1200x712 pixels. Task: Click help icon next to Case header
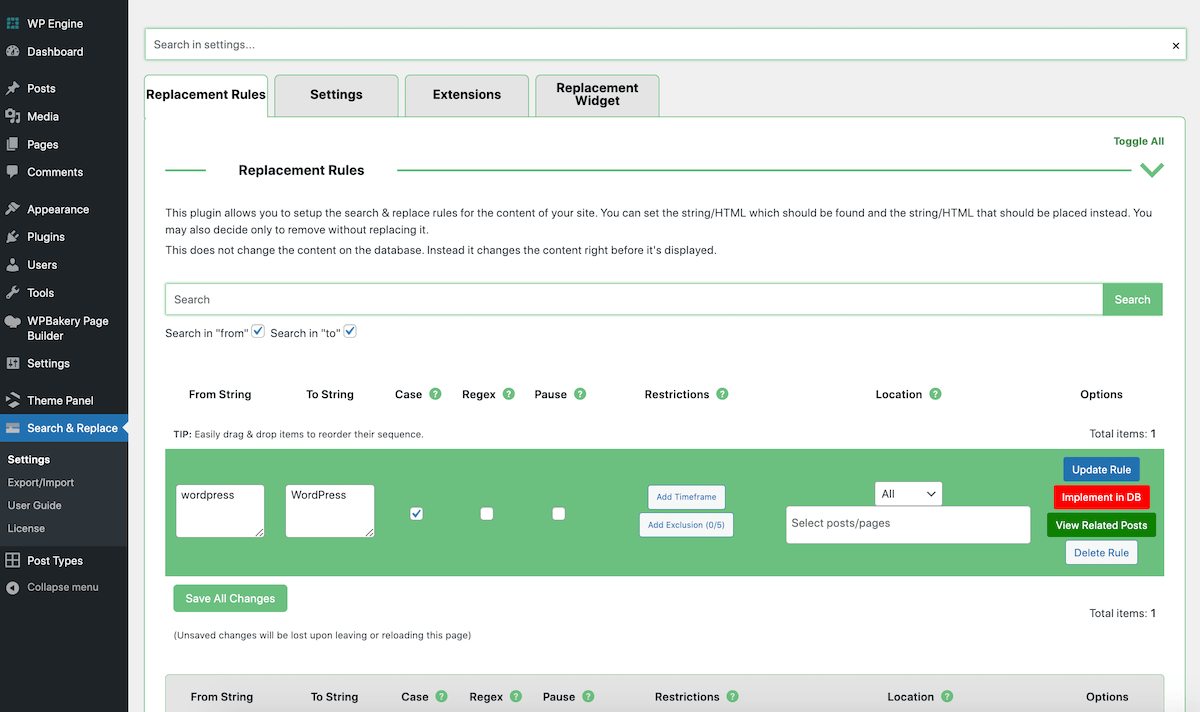[x=435, y=394]
